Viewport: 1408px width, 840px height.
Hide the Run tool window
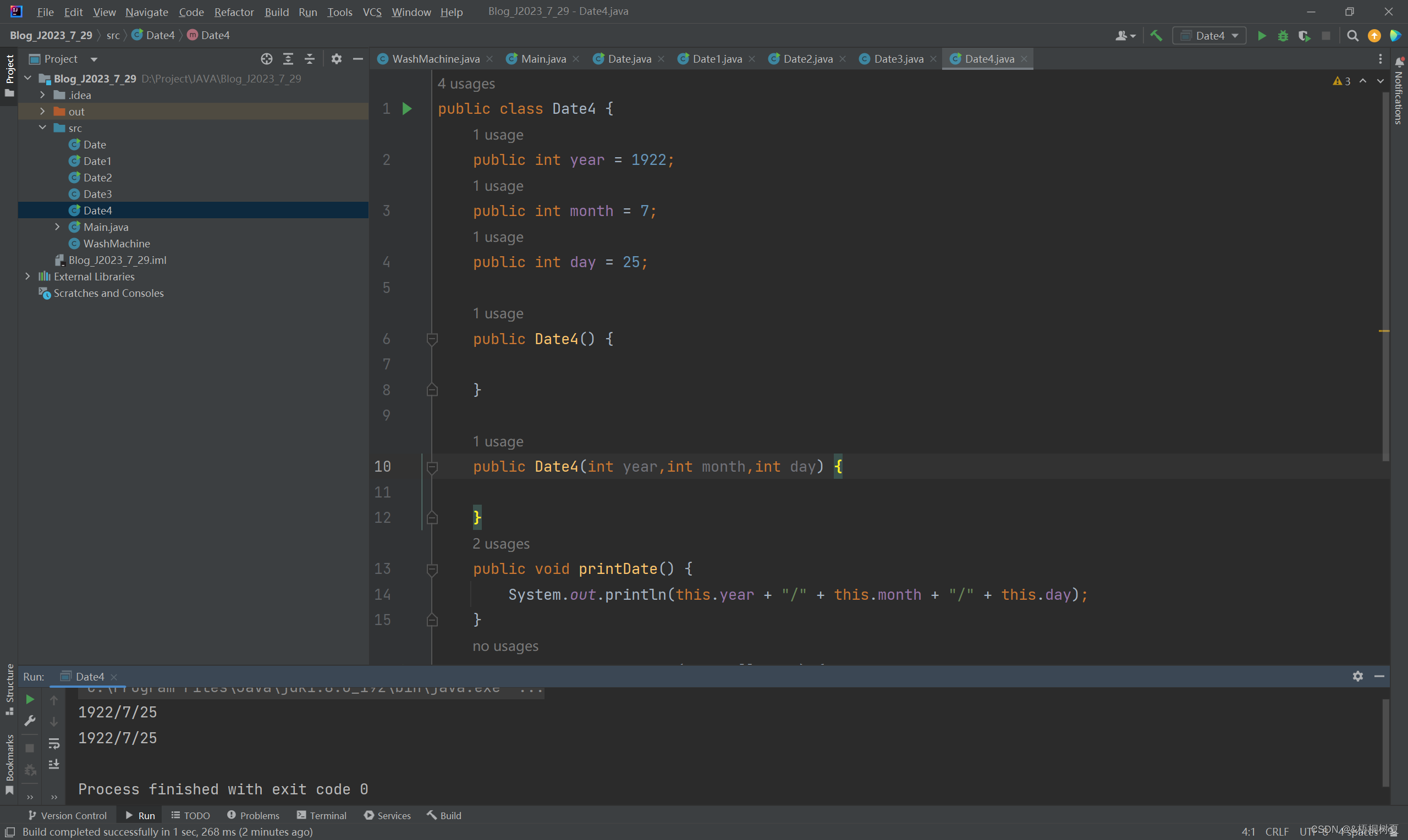(1379, 676)
